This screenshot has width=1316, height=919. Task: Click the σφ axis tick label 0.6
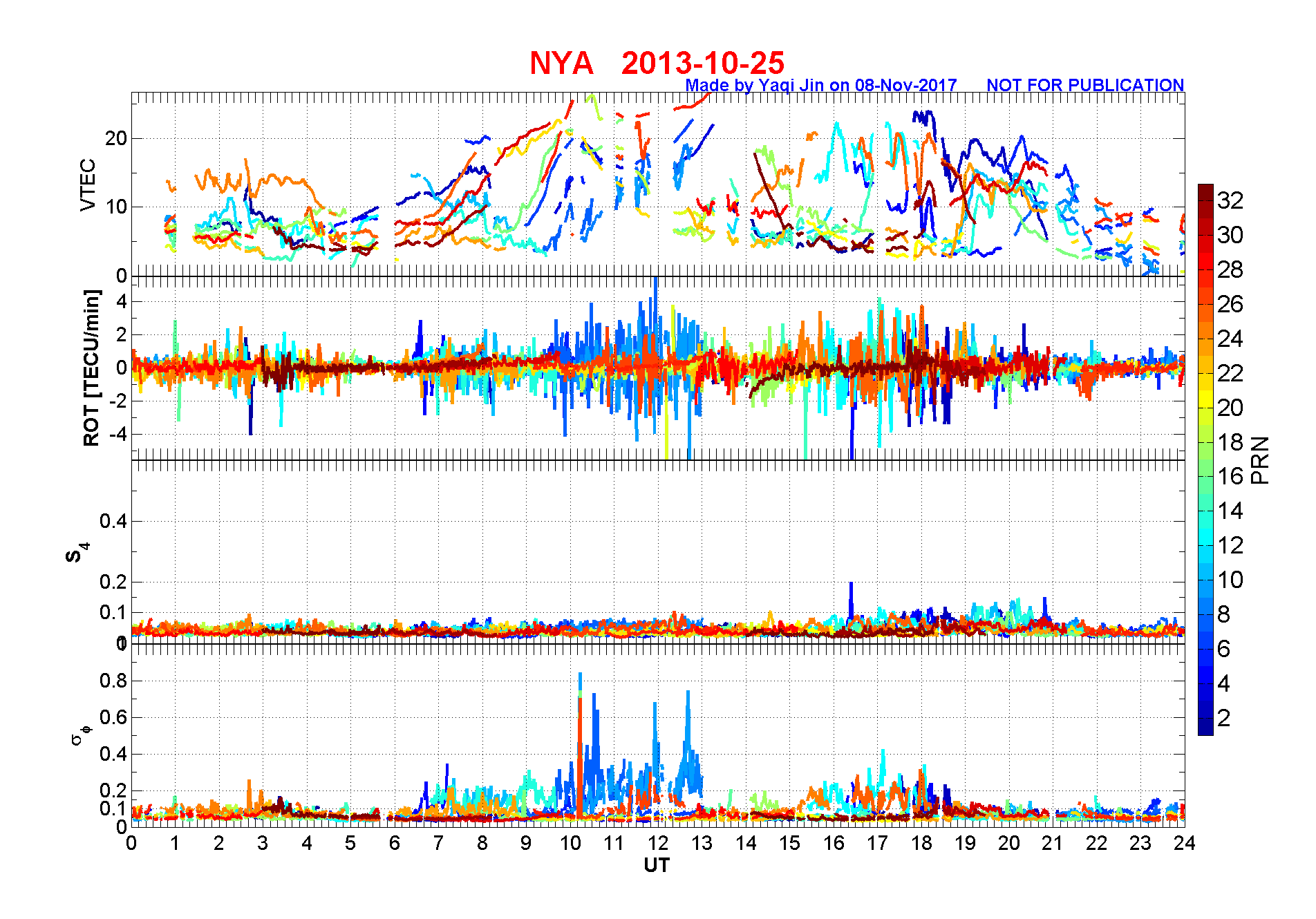click(113, 717)
